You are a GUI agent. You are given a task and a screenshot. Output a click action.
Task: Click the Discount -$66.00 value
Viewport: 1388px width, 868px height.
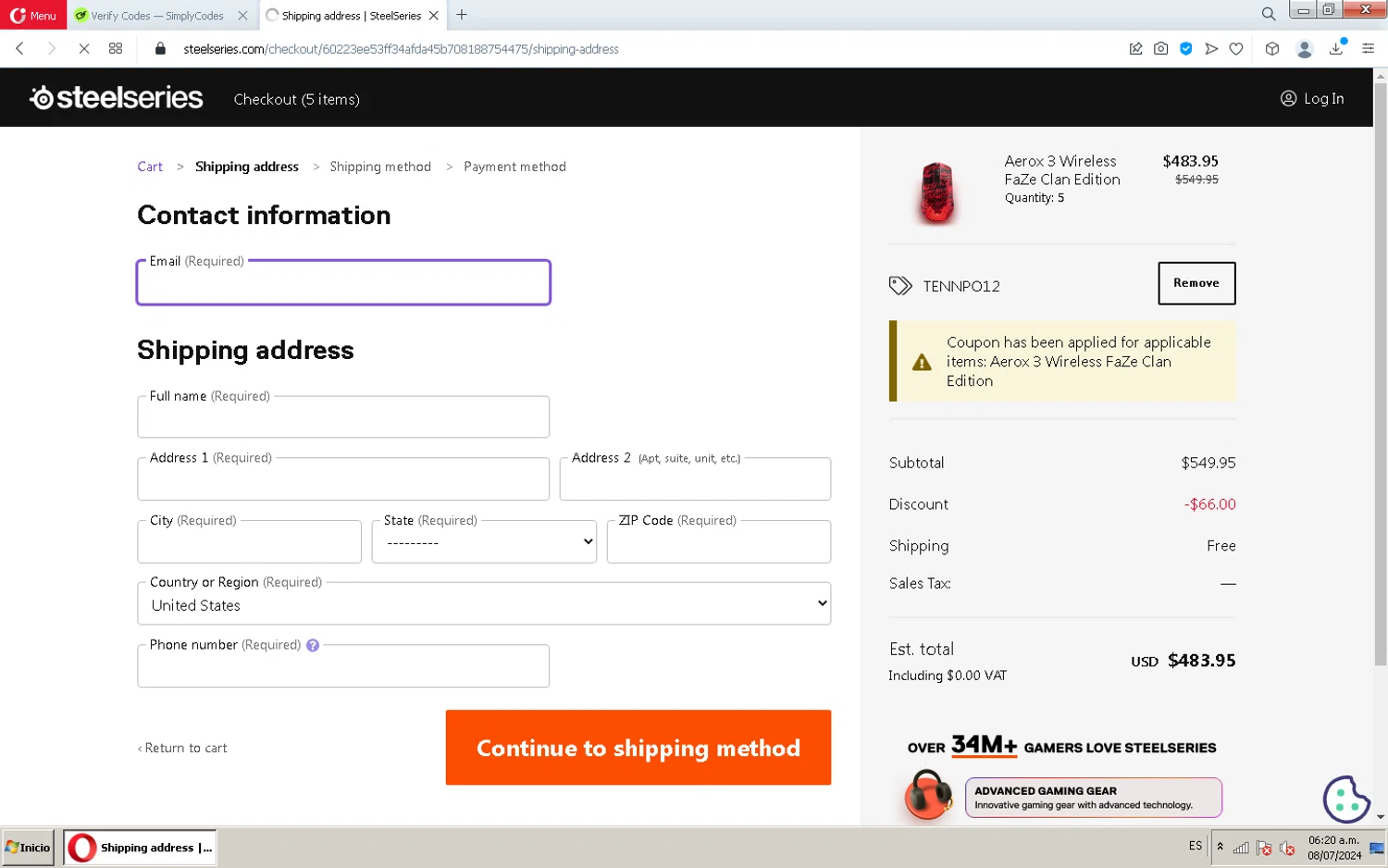1210,504
